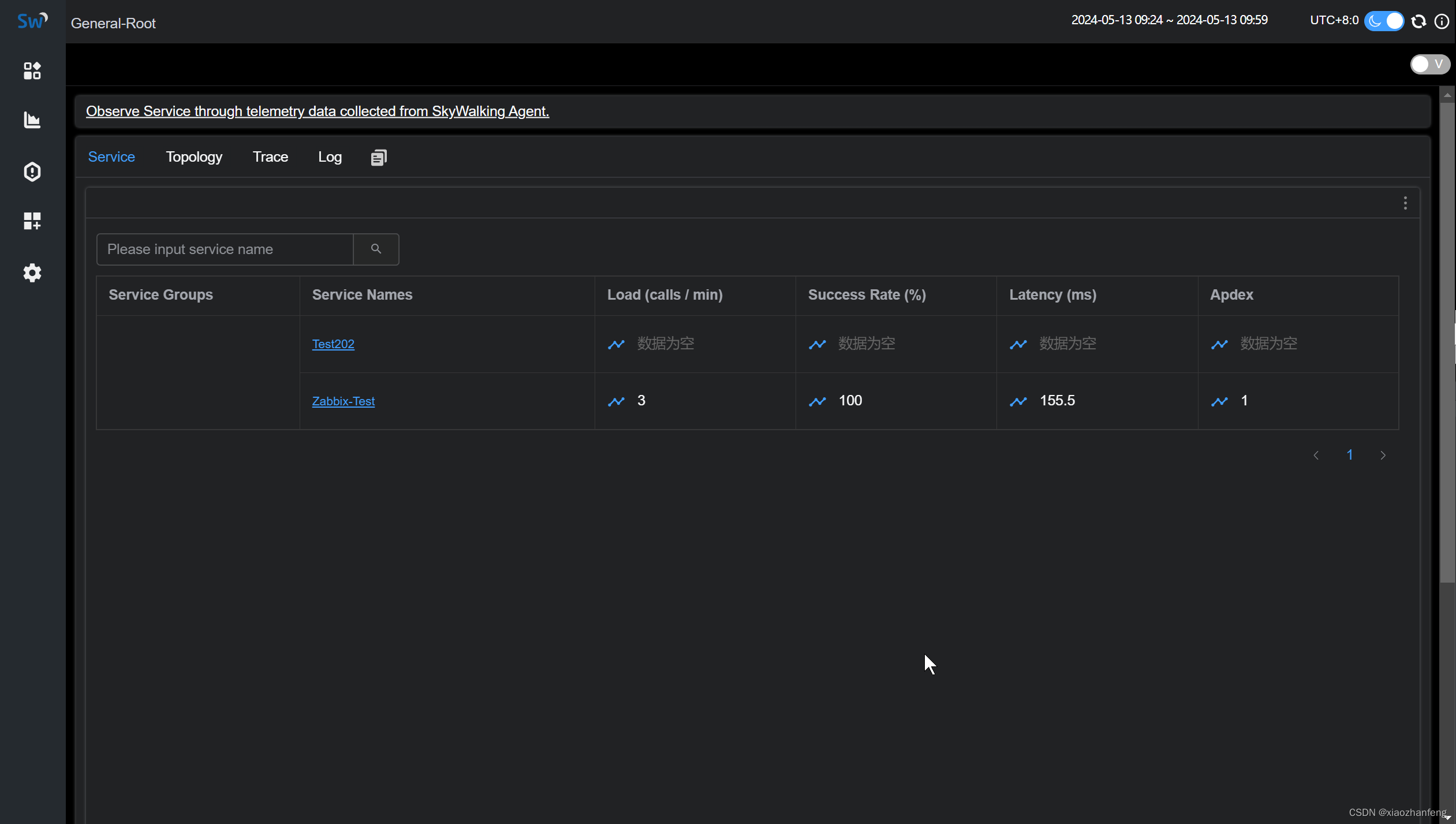This screenshot has width=1456, height=824.
Task: Toggle the top-right V switch
Action: click(1429, 64)
